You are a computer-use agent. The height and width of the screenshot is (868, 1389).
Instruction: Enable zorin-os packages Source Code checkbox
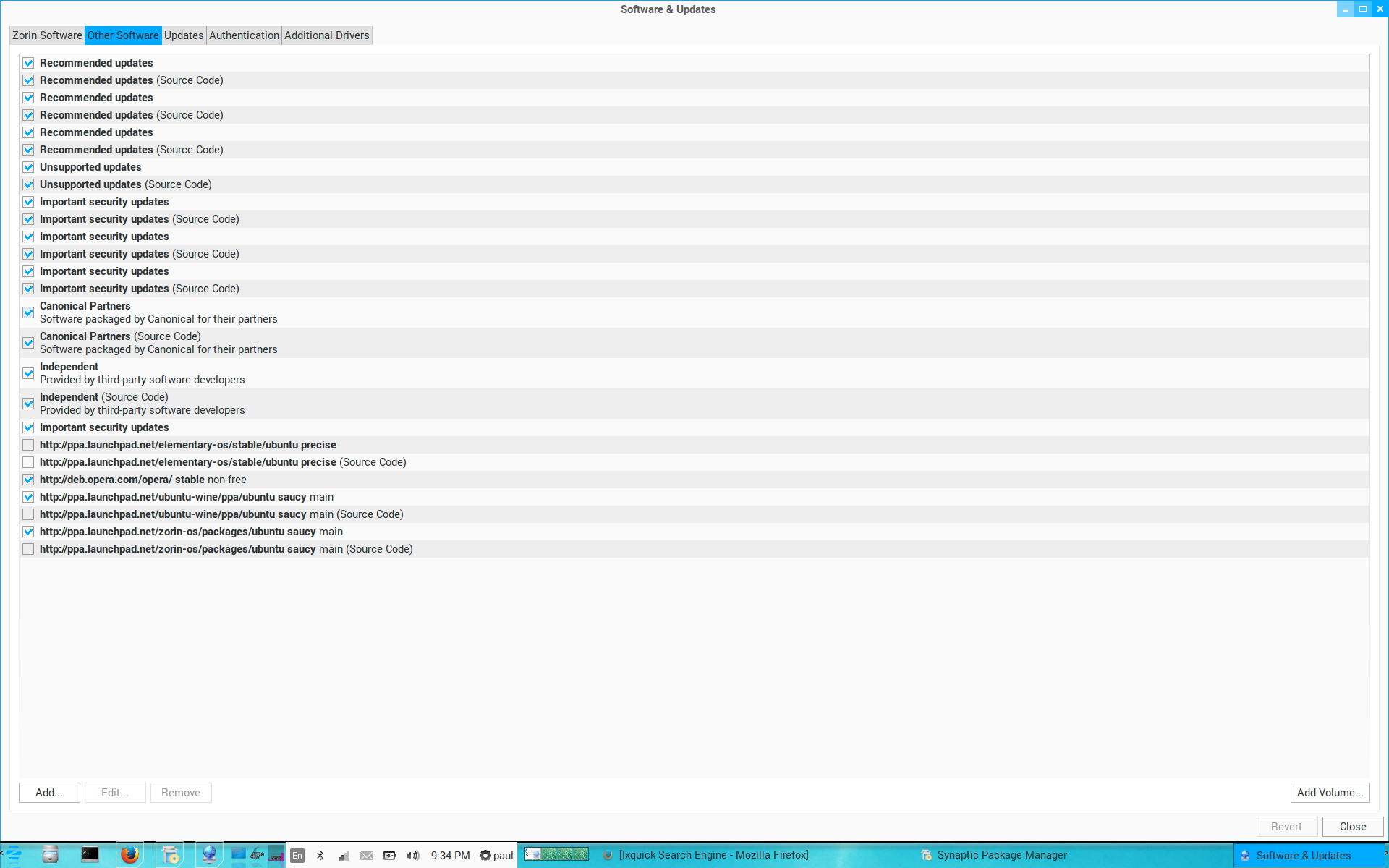coord(28,549)
